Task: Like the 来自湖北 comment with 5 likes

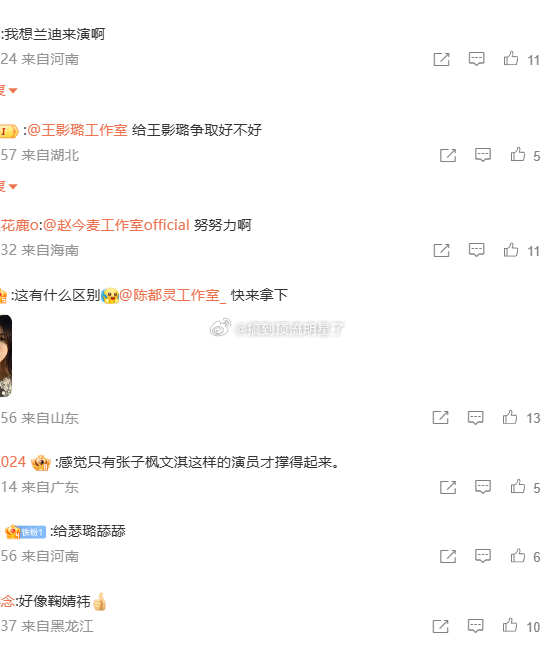Action: click(x=518, y=155)
